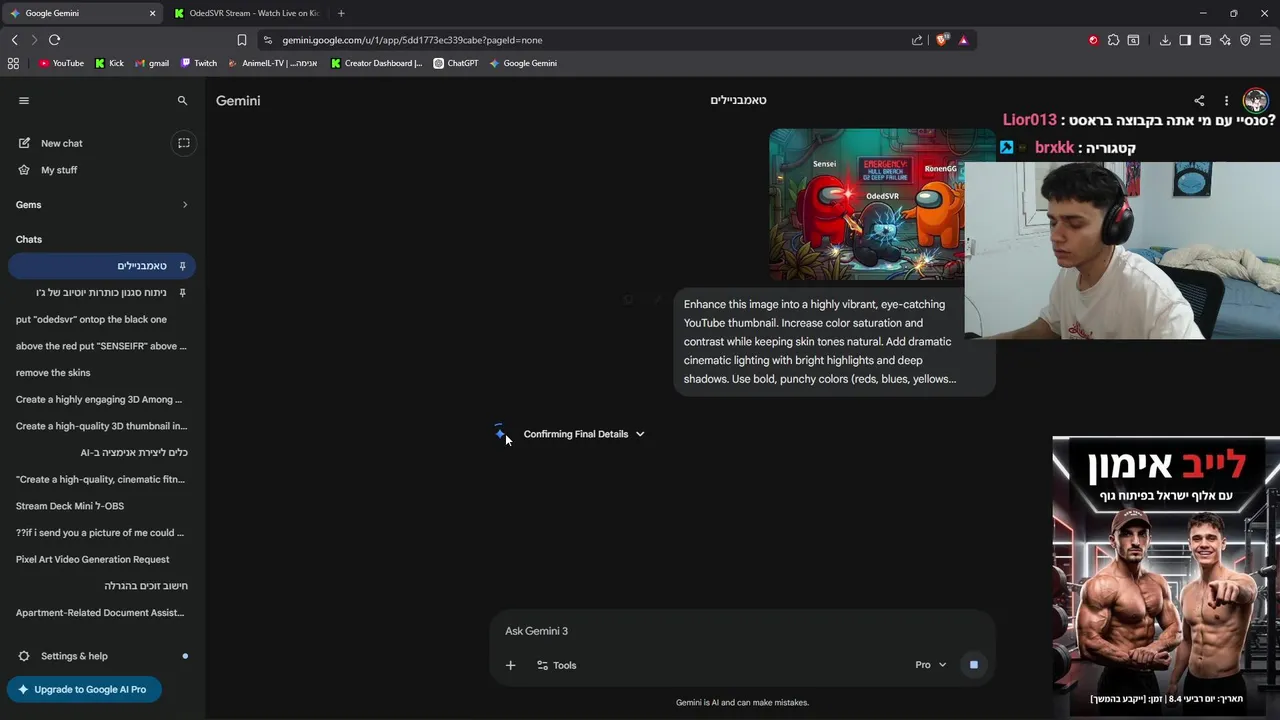
Task: Open the Apartment-Related Document Assist chat
Action: [x=101, y=612]
